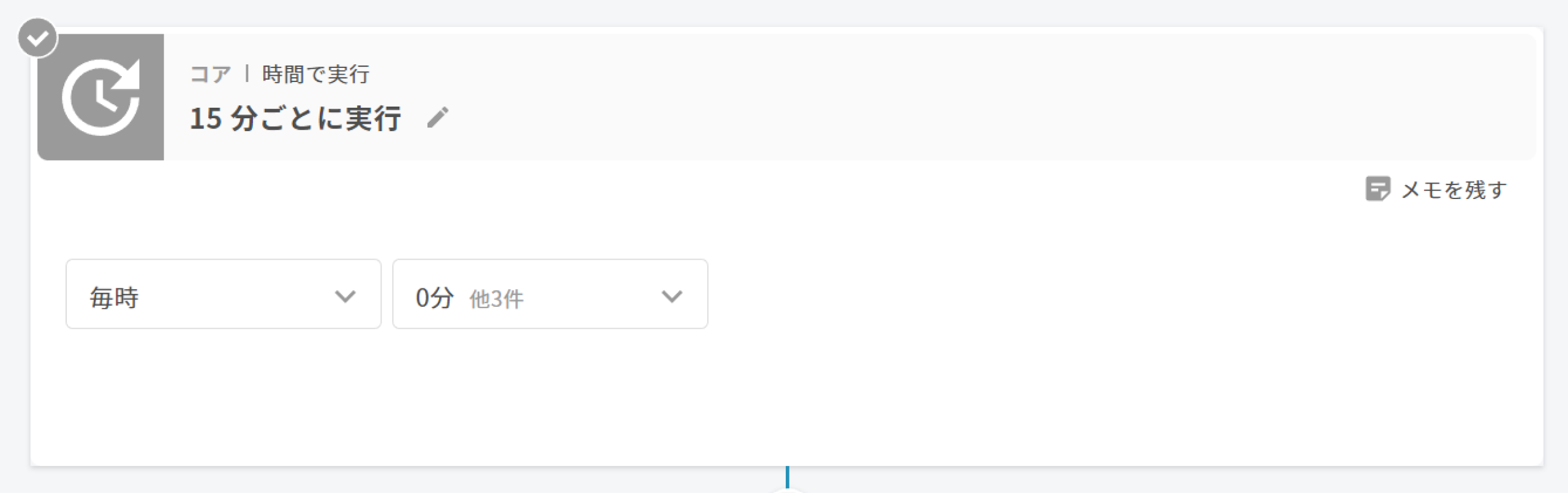This screenshot has height=493, width=1568.
Task: Click the コア category label
Action: 210,74
